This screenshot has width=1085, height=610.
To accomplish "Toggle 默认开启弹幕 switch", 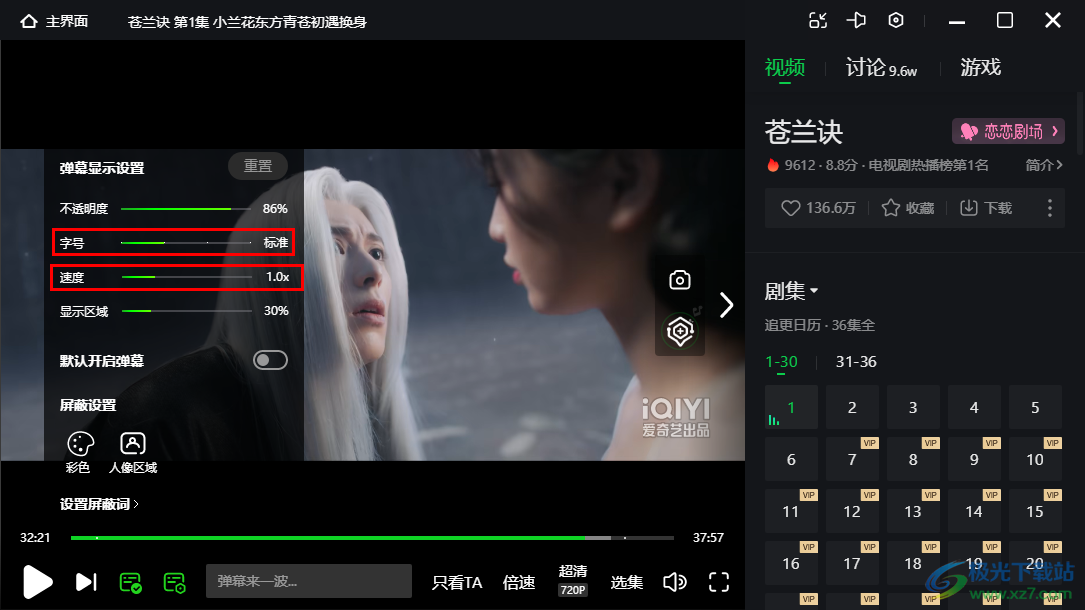I will [270, 360].
